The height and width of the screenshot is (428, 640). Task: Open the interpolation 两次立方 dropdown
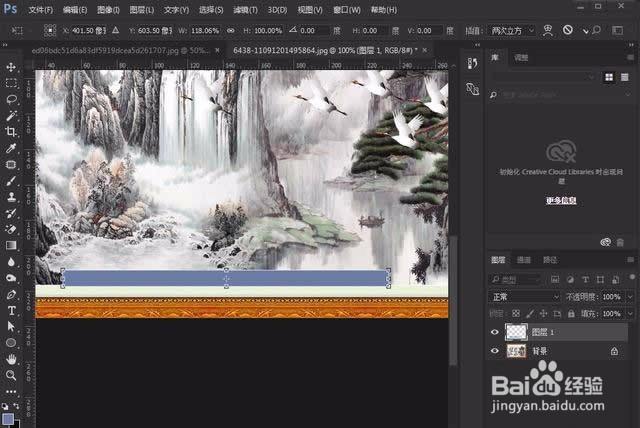coord(512,31)
